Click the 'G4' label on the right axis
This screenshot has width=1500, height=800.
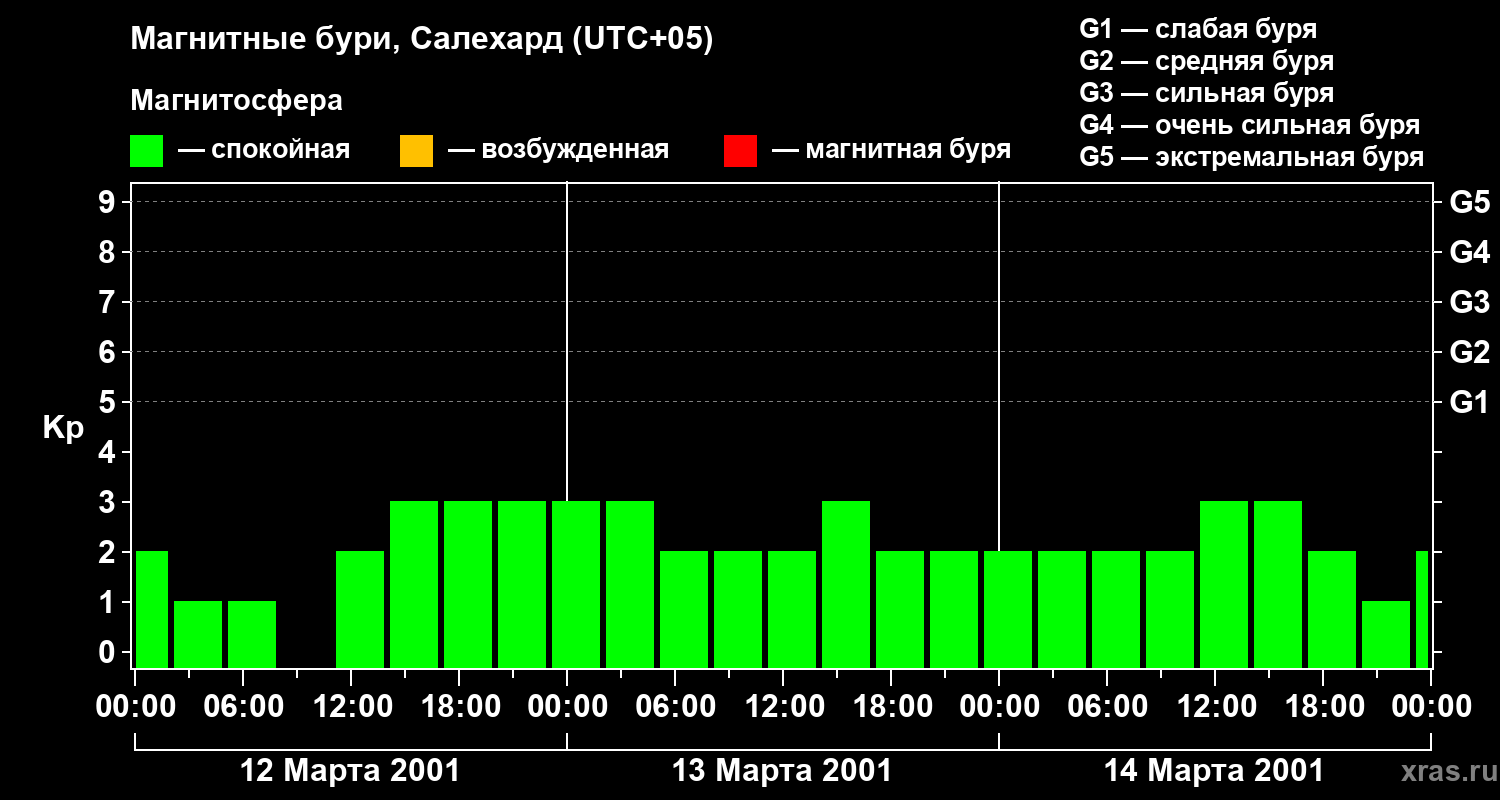pos(1469,252)
